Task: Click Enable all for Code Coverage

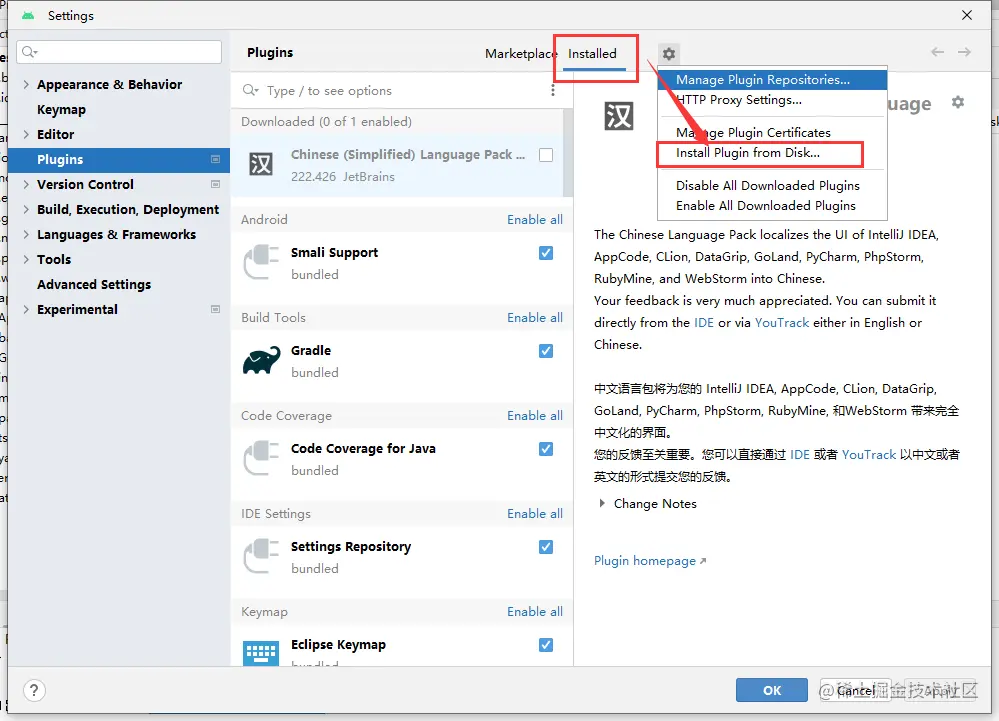Action: click(535, 416)
